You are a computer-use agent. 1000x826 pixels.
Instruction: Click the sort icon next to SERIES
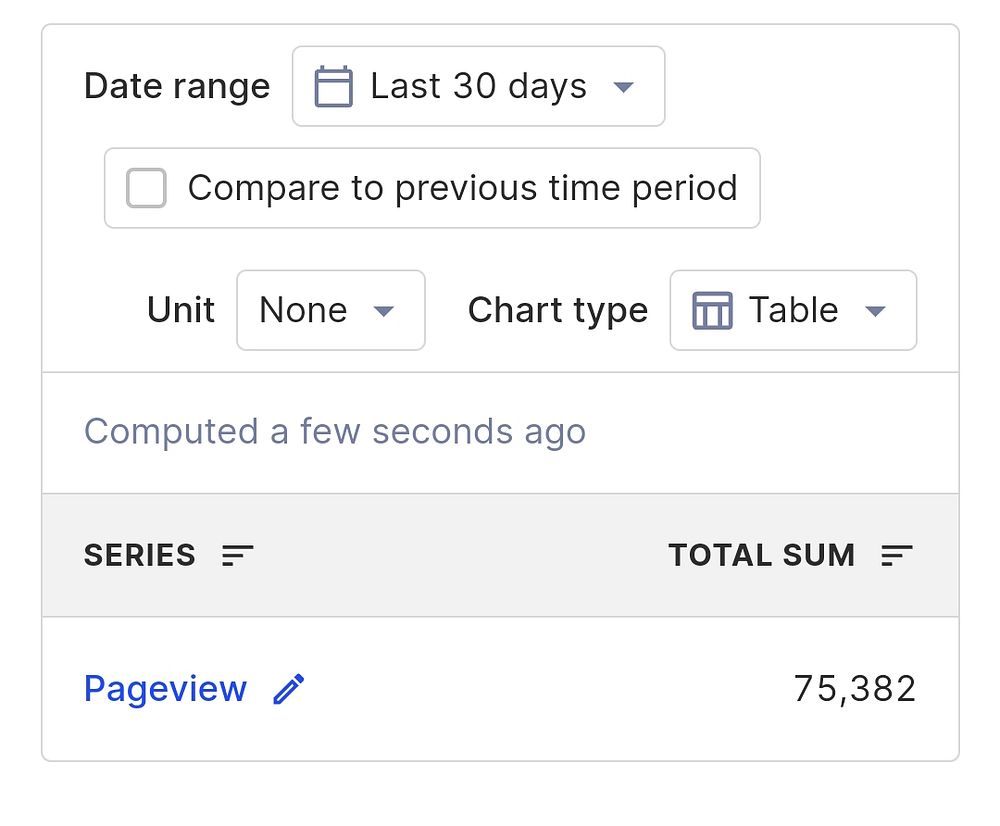point(238,555)
